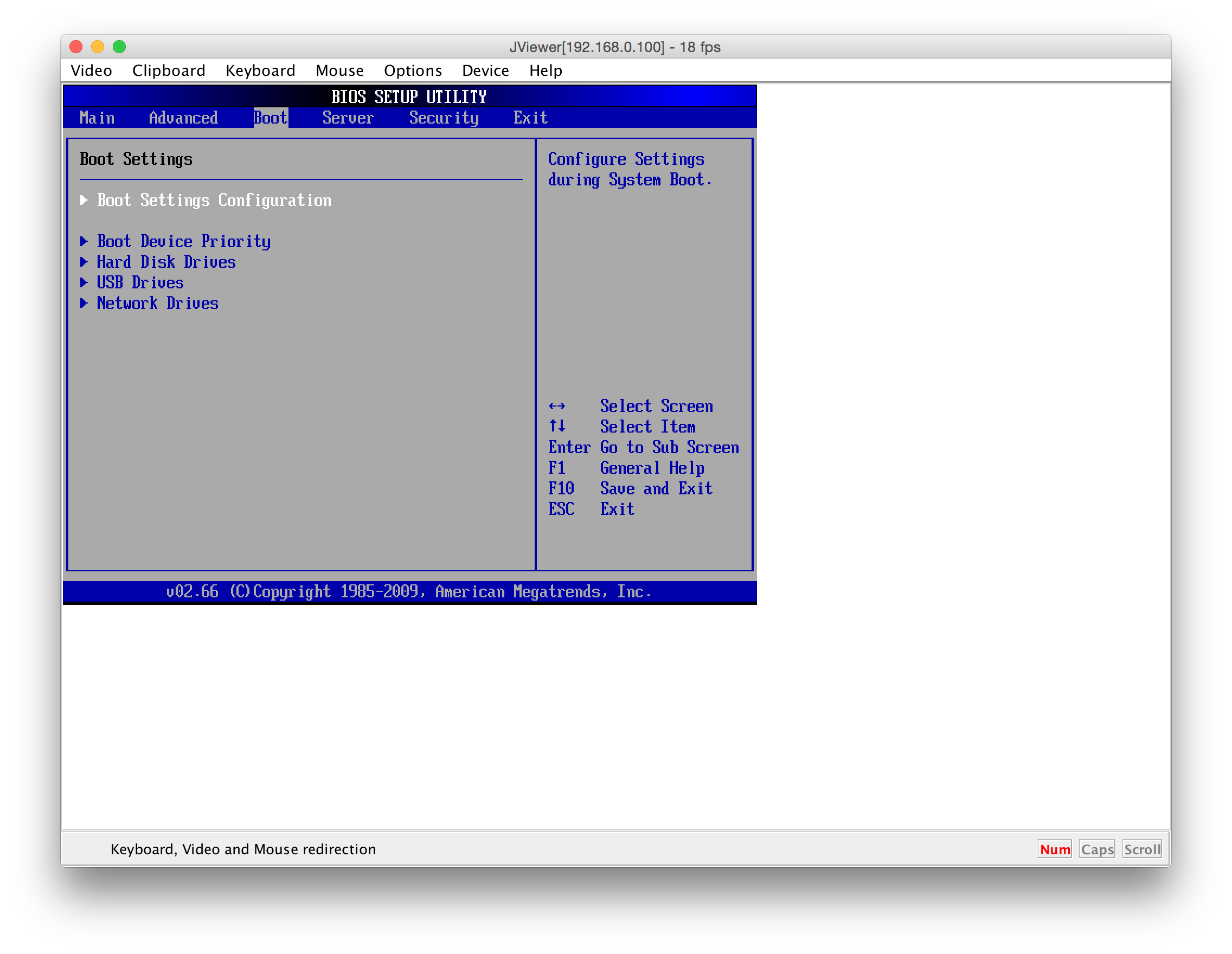1232x954 pixels.
Task: Minimize the JViewer window
Action: (98, 47)
